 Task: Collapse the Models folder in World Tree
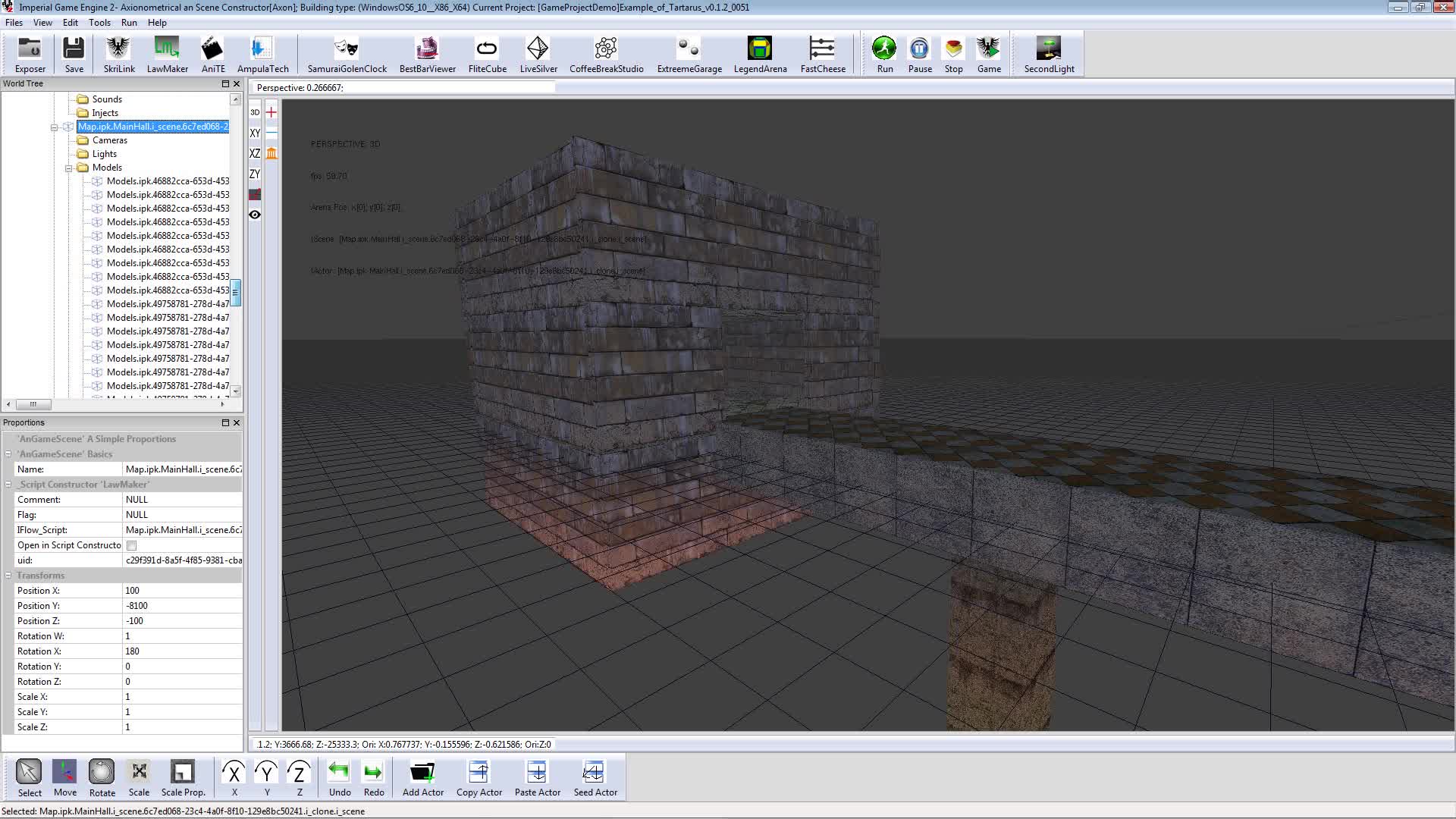click(67, 168)
